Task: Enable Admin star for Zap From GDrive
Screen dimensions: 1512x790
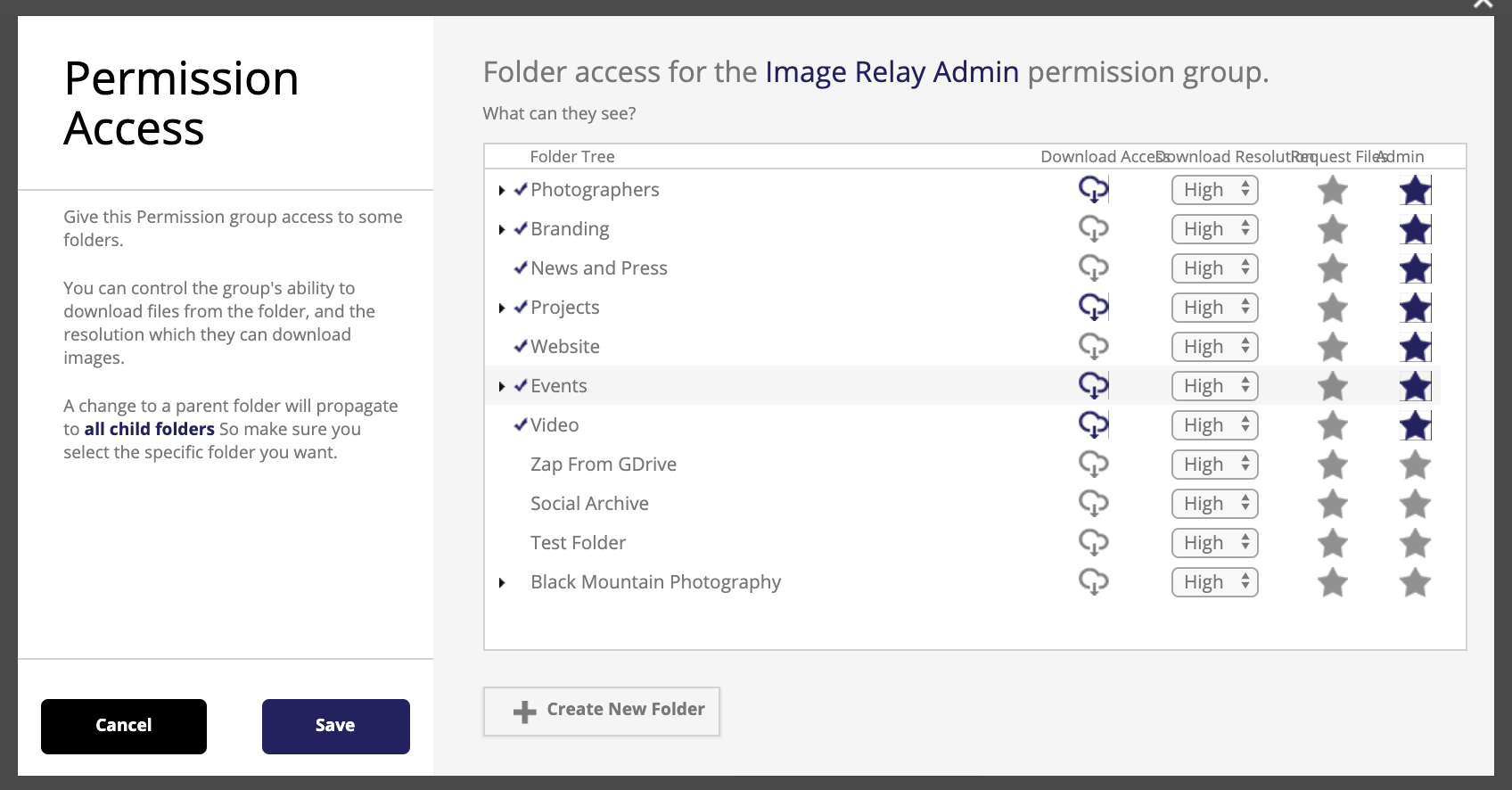Action: click(x=1416, y=465)
